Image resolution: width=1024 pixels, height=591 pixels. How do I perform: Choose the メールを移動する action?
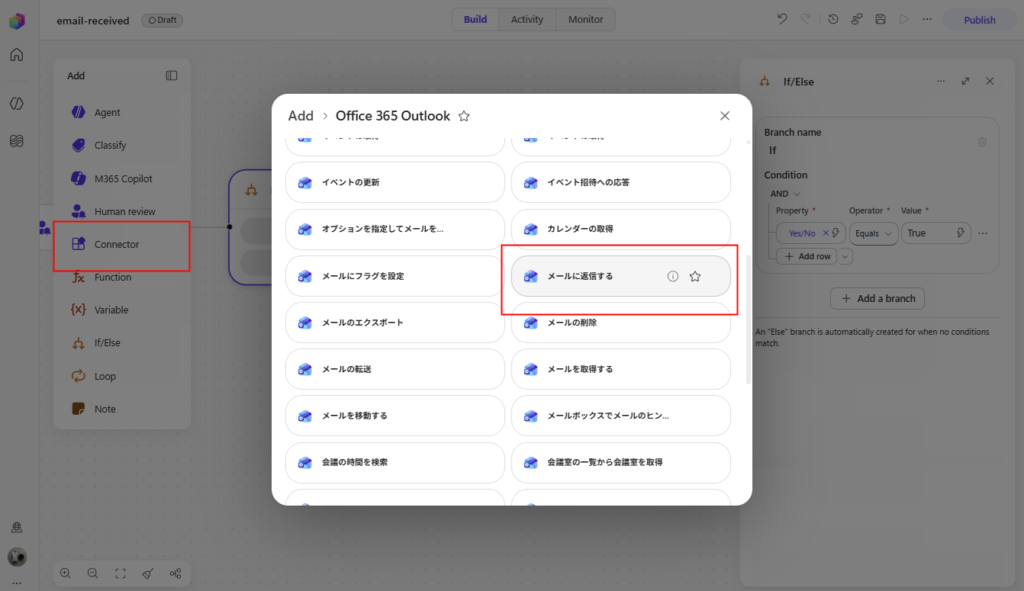pyautogui.click(x=395, y=415)
